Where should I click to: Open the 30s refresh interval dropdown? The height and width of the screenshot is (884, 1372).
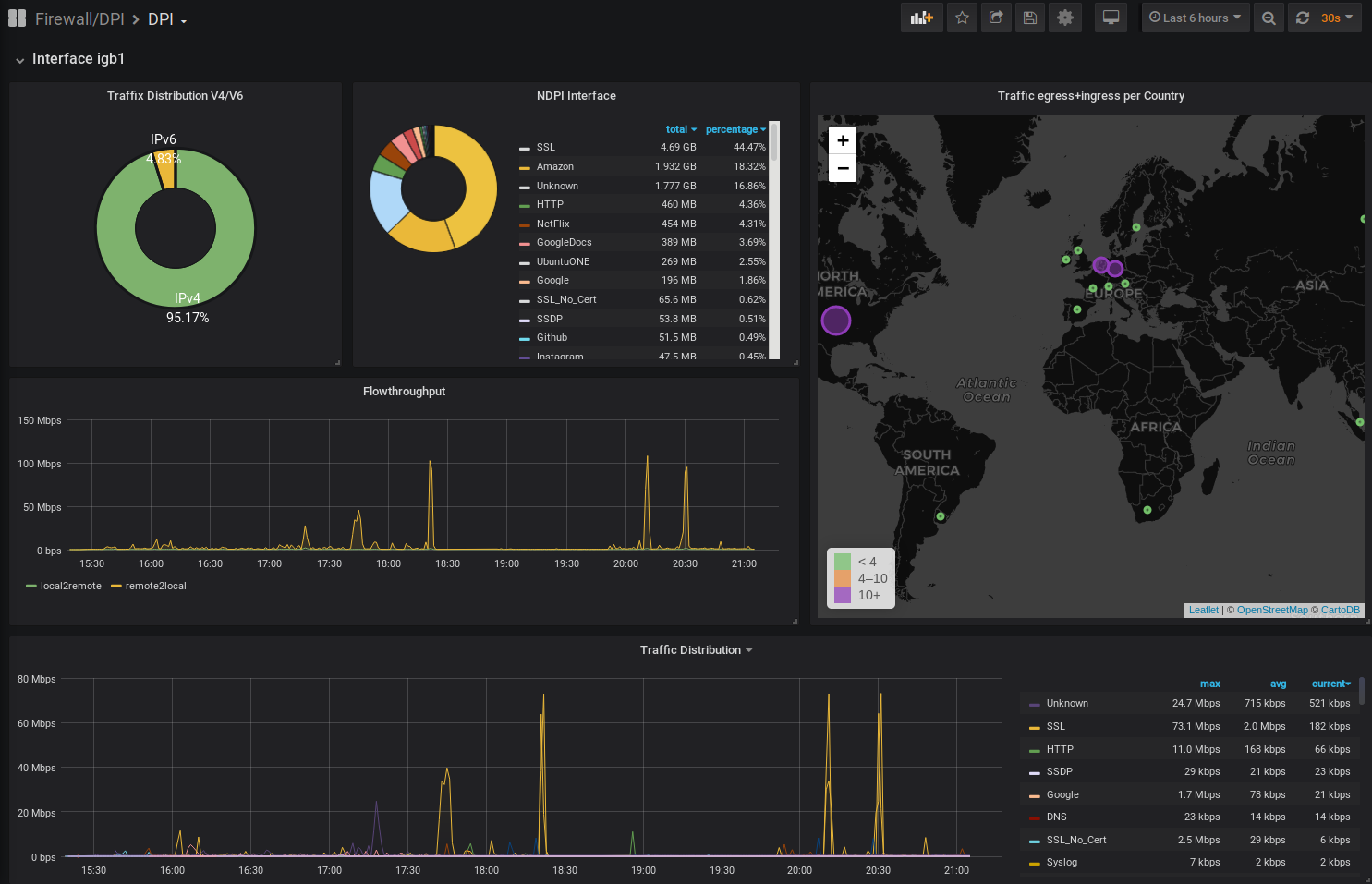[x=1336, y=18]
